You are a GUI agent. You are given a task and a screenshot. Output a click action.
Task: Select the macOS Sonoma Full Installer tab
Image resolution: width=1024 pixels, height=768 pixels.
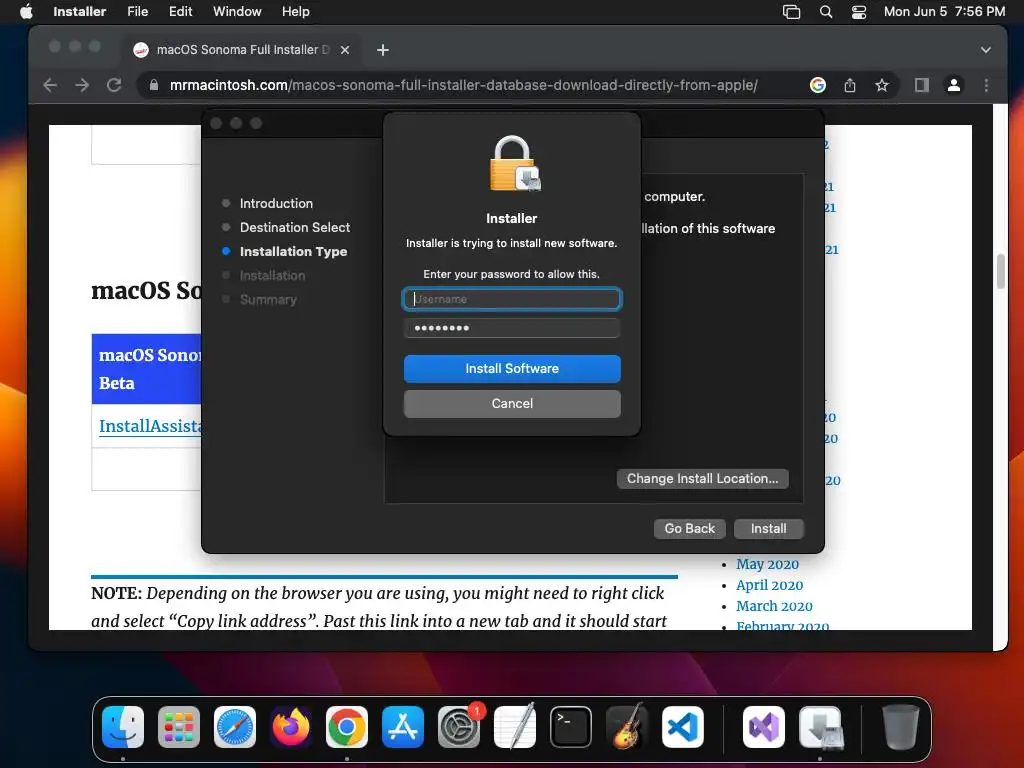tap(242, 50)
